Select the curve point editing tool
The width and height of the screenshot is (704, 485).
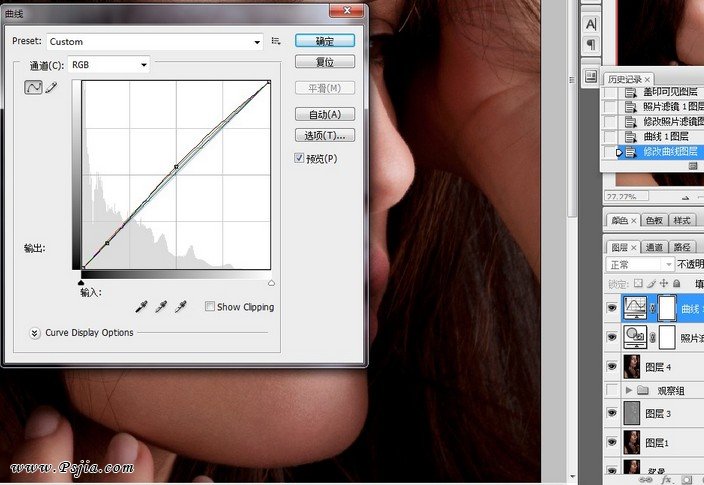[33, 88]
